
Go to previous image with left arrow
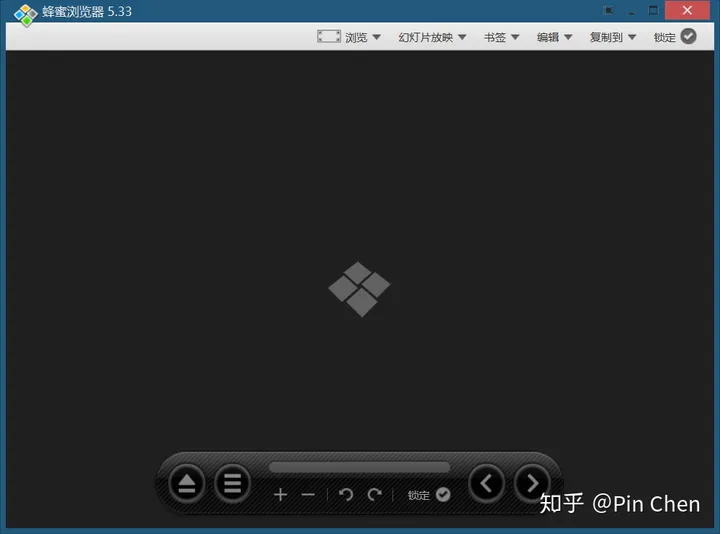tap(487, 484)
